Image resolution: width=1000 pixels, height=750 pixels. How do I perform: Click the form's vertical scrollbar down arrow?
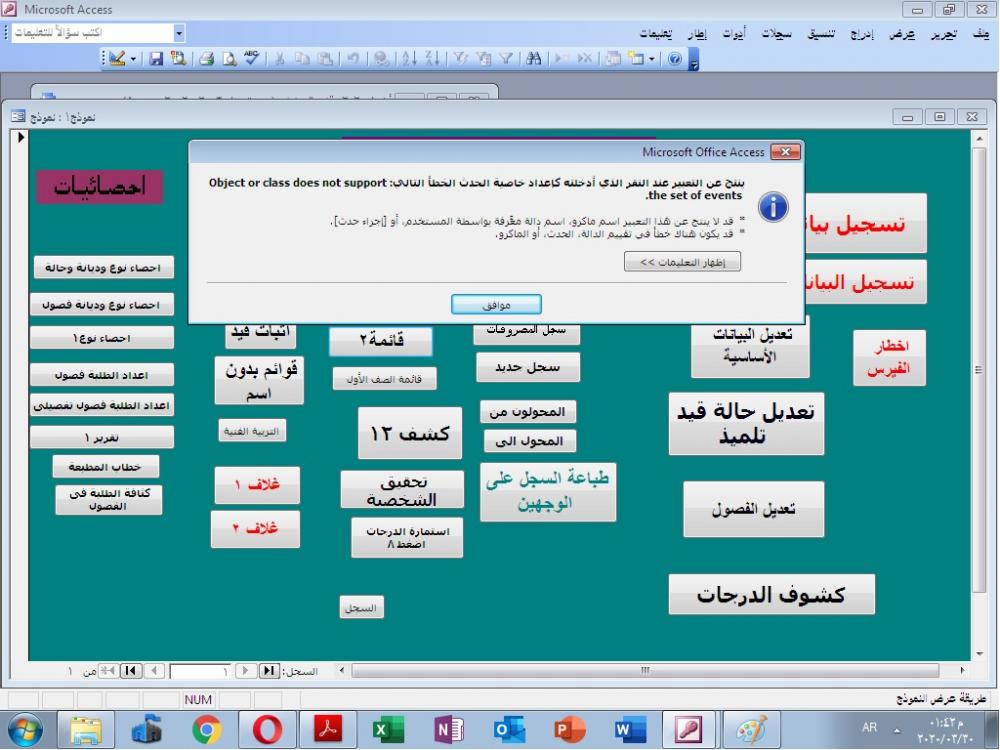click(x=979, y=653)
